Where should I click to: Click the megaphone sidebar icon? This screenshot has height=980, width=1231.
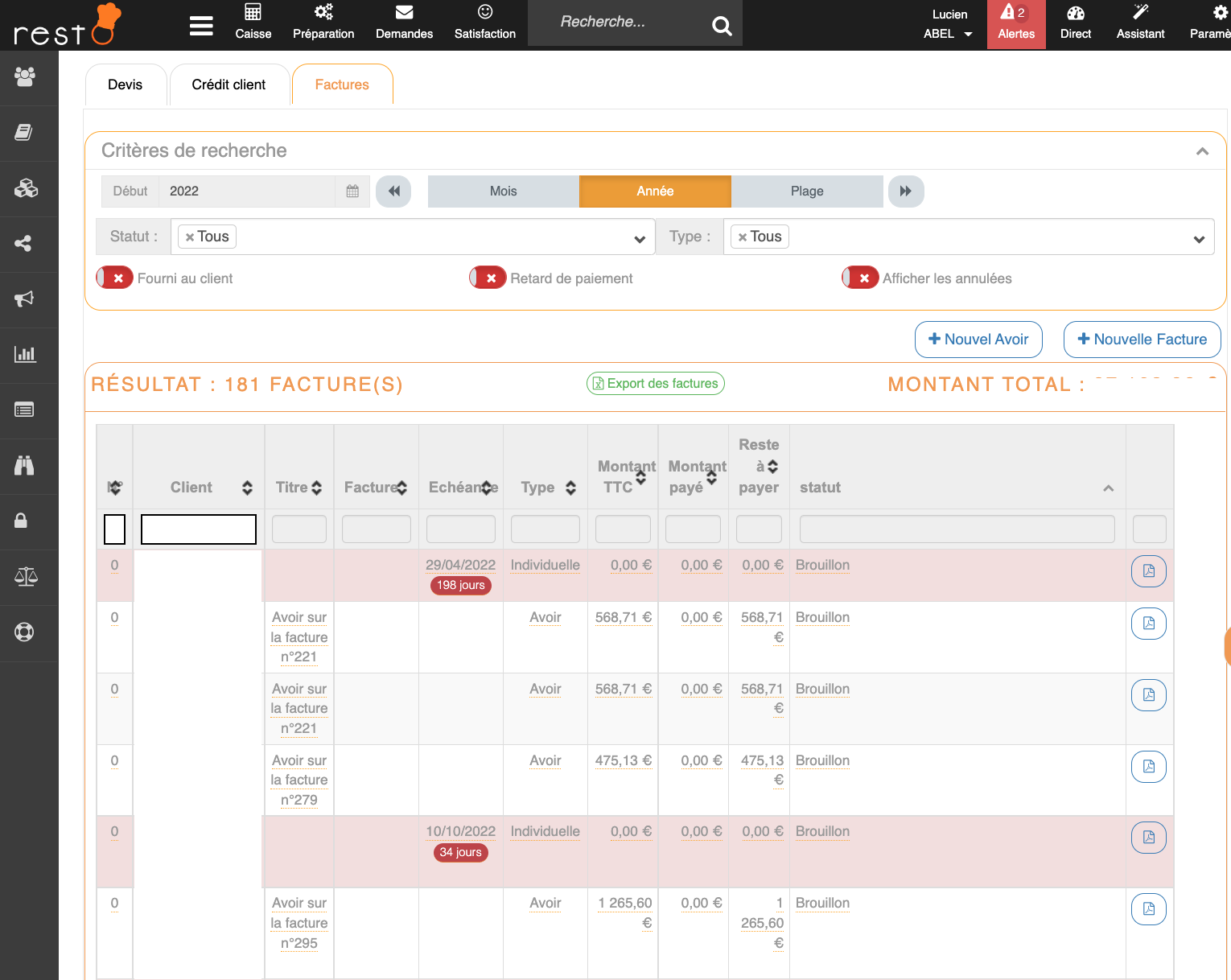[25, 299]
